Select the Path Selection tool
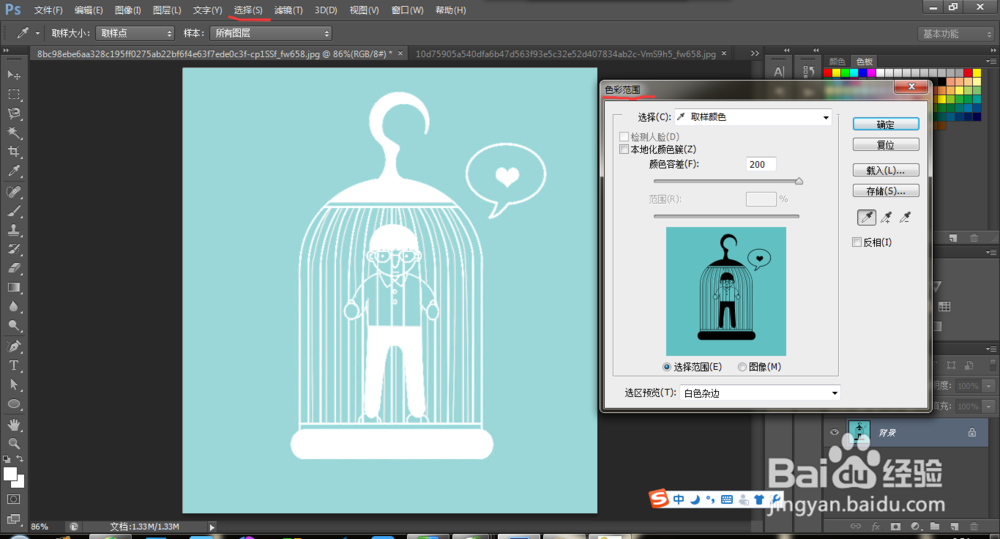 pyautogui.click(x=13, y=385)
